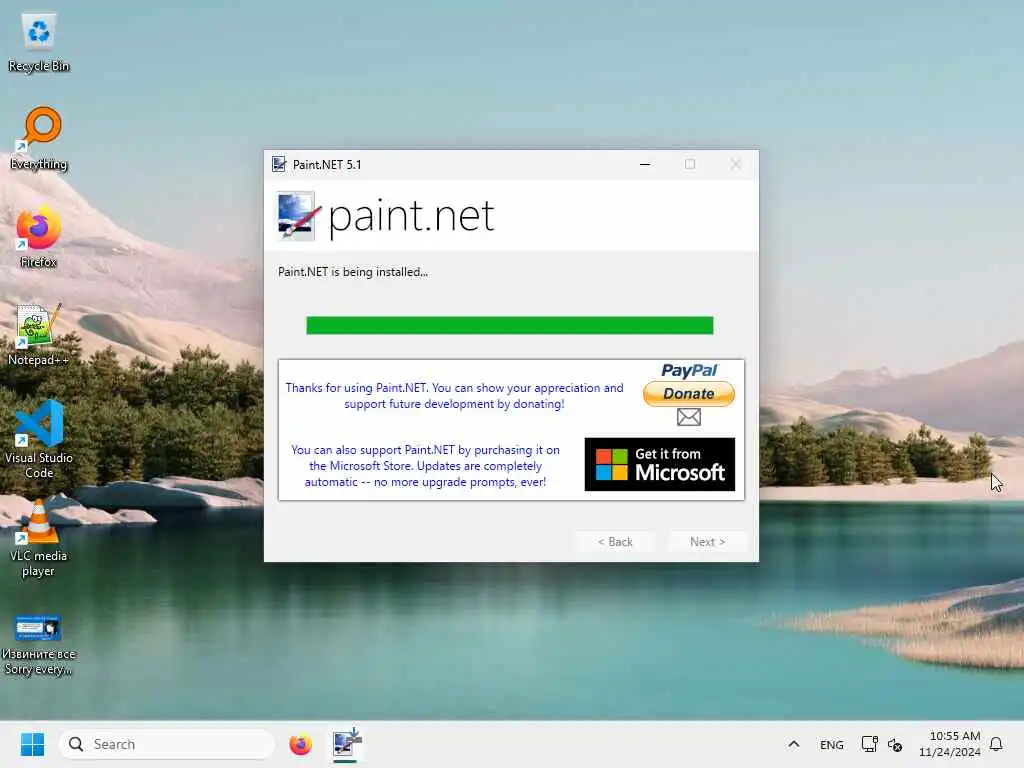Select the VLC media player desktop shortcut
The height and width of the screenshot is (768, 1024).
(39, 538)
